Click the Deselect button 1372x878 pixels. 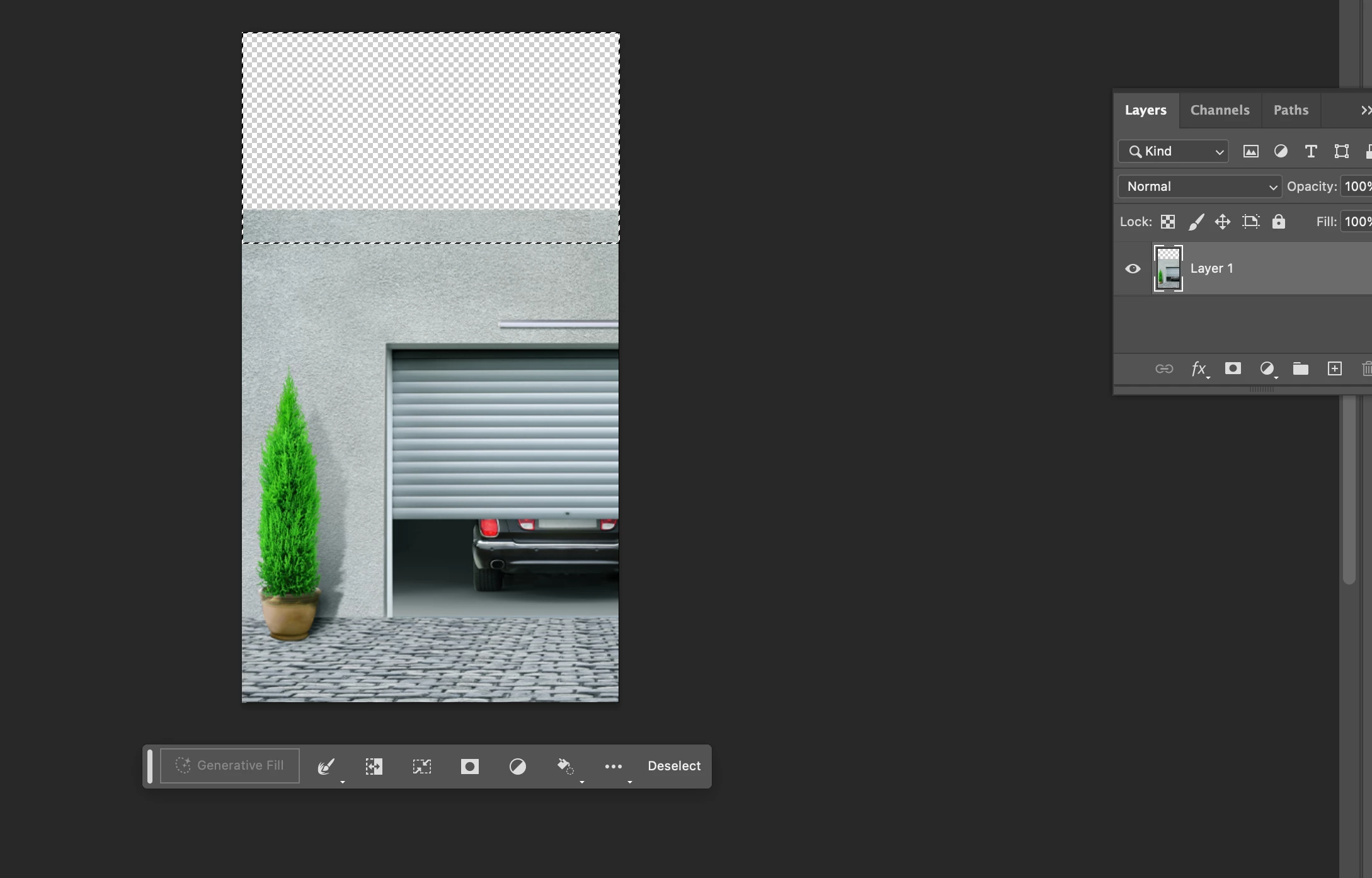pyautogui.click(x=673, y=766)
